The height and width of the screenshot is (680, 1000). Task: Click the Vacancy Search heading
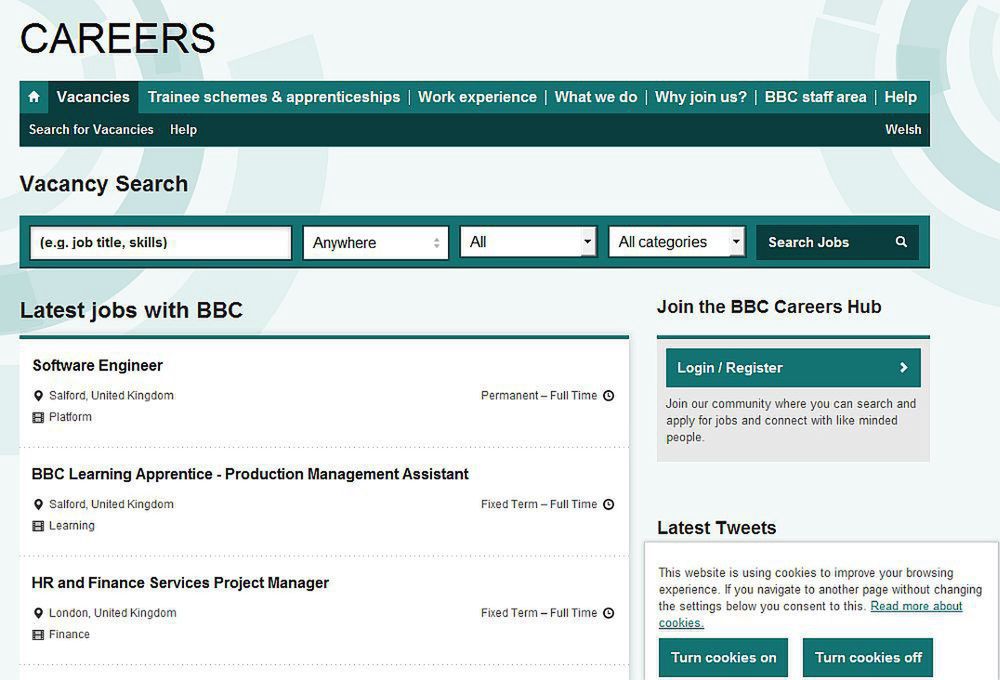tap(104, 184)
